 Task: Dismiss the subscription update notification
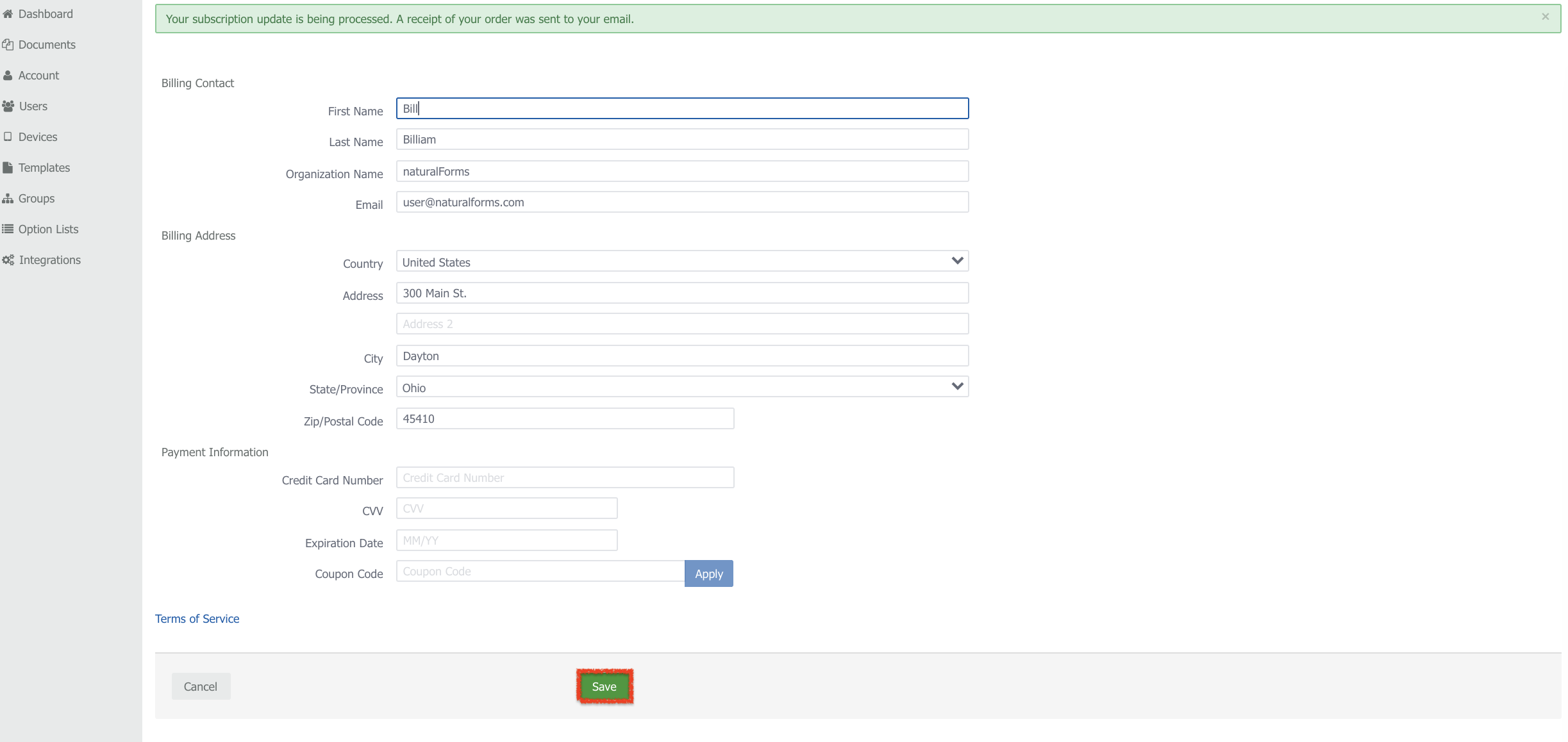tap(1545, 17)
